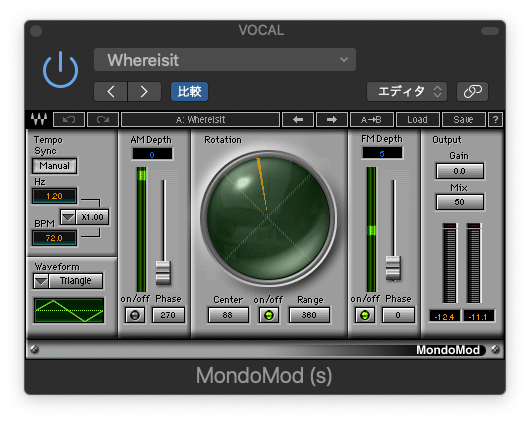Select the BPM field 72.0

pyautogui.click(x=54, y=238)
